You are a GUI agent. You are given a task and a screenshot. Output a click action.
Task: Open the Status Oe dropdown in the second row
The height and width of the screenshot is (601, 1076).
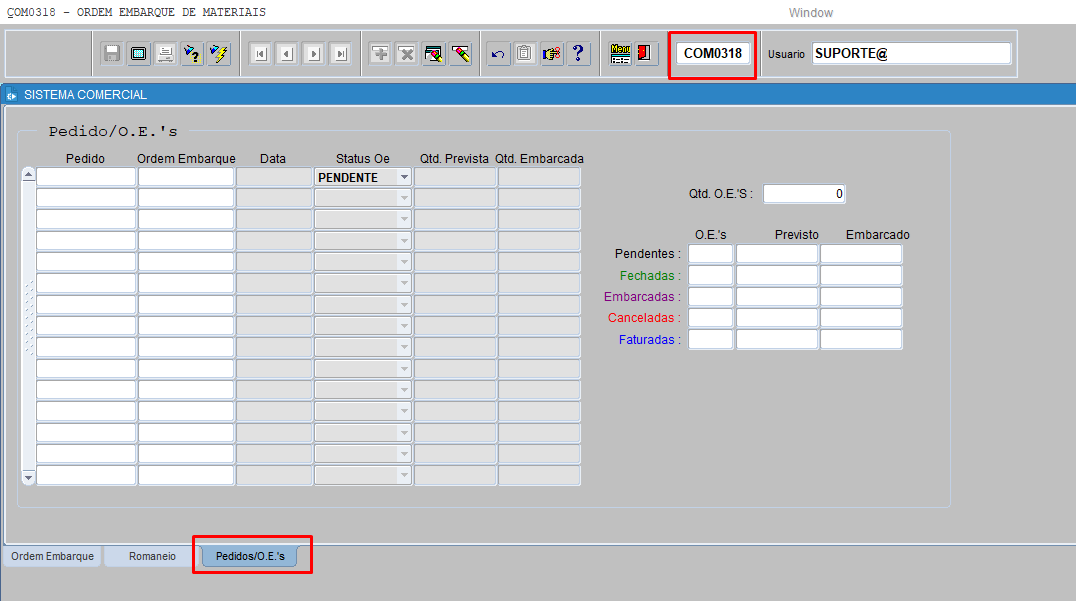[404, 198]
